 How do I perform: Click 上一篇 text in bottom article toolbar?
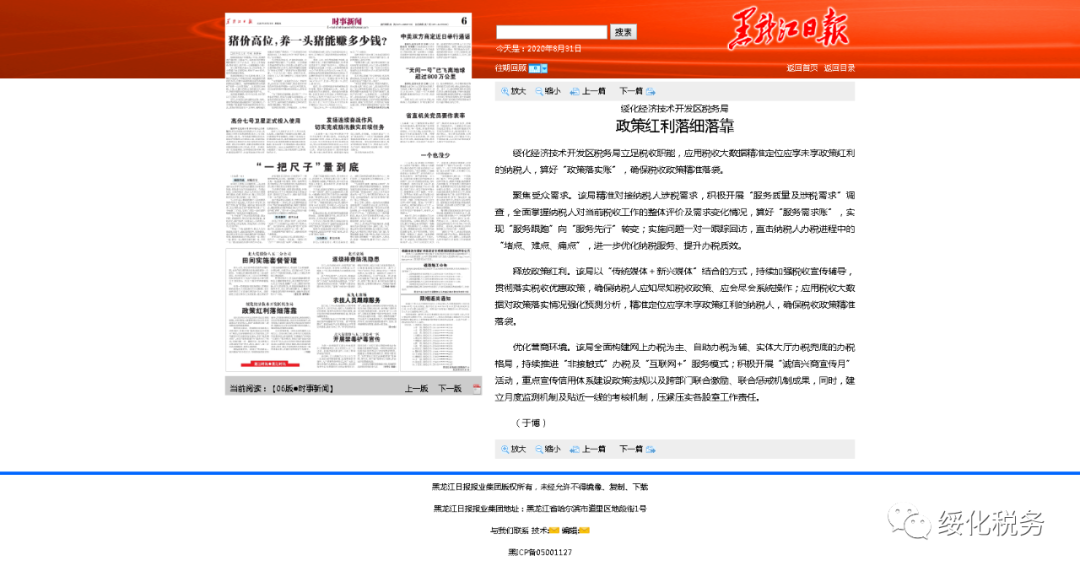tap(594, 450)
